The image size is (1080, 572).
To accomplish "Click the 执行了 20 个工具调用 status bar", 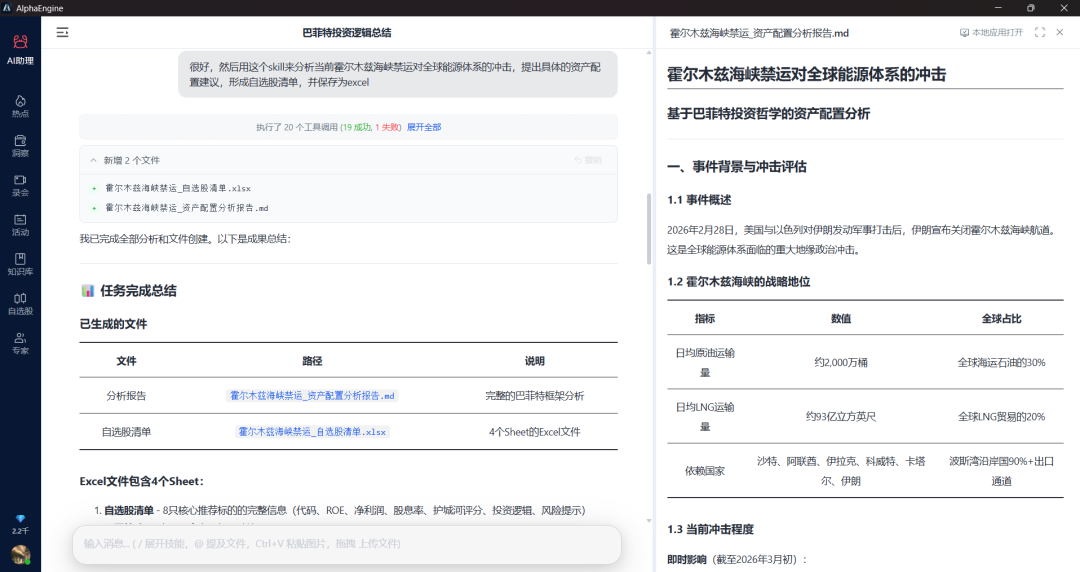I will (x=349, y=127).
